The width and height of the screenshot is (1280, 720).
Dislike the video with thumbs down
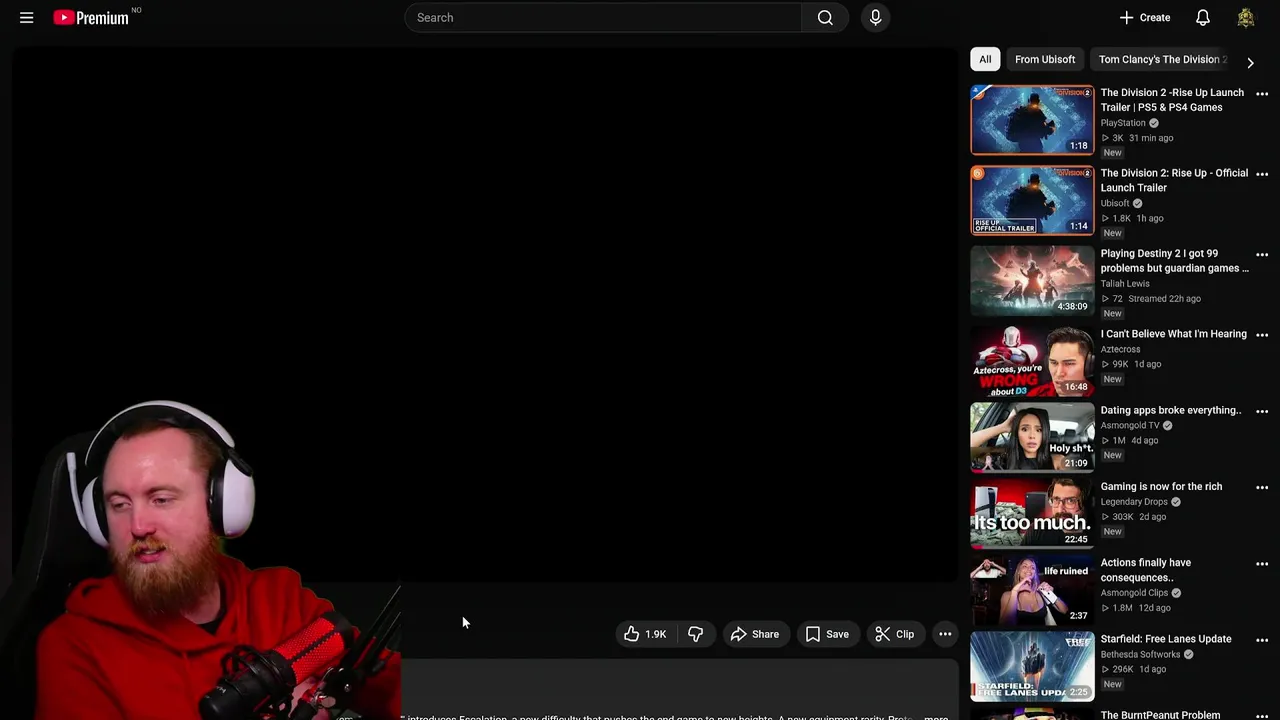pos(695,634)
